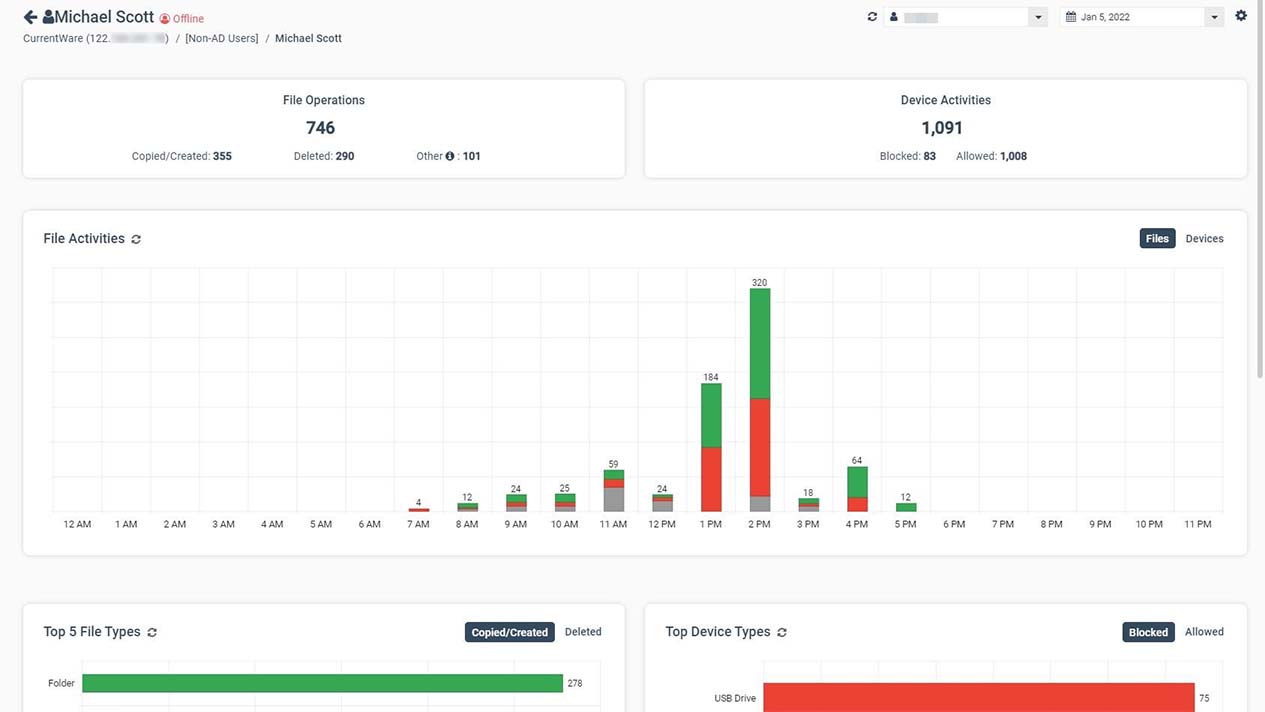Switch File Activities to Files view
The height and width of the screenshot is (712, 1265).
click(1157, 239)
